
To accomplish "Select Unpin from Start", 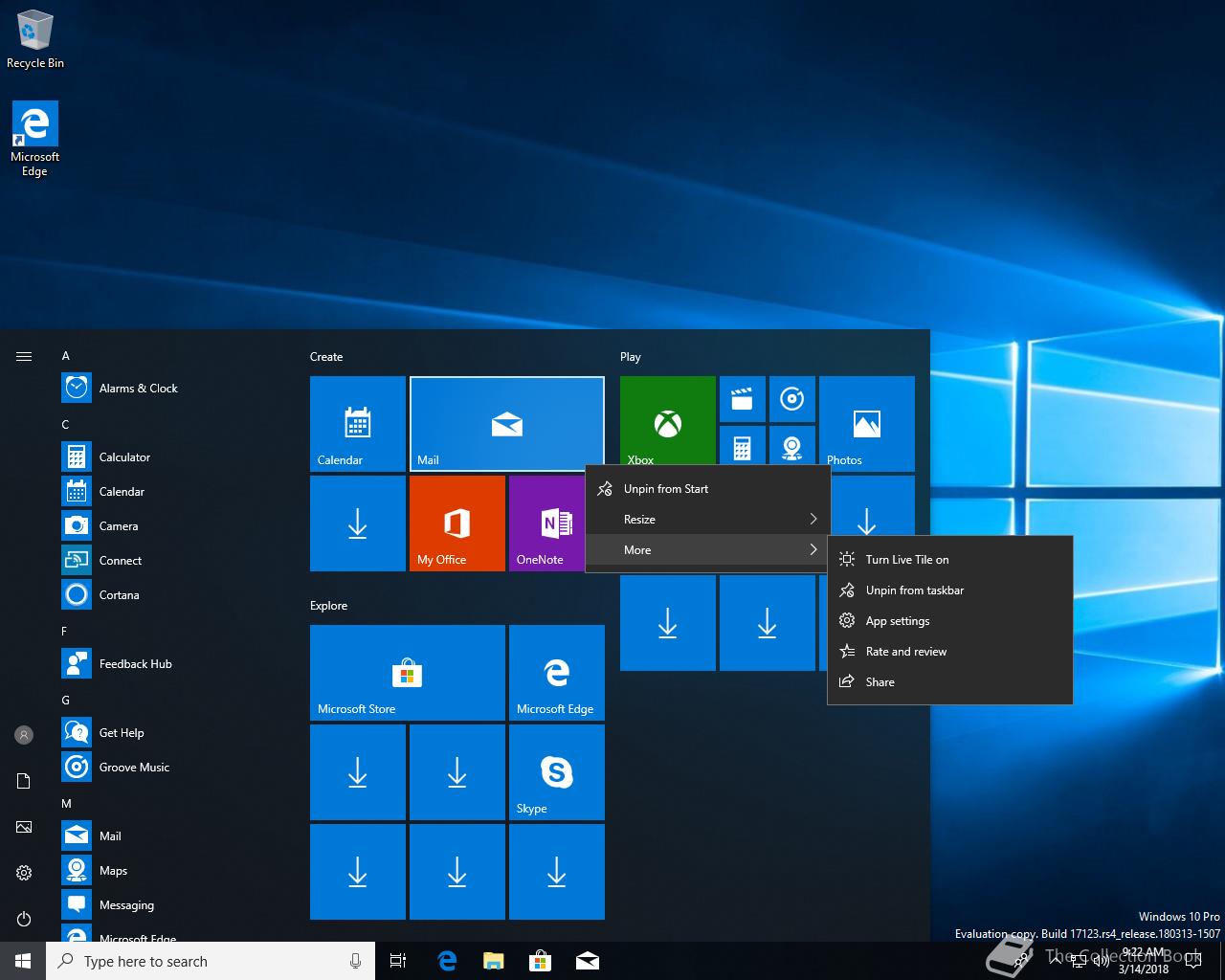I will pos(706,489).
